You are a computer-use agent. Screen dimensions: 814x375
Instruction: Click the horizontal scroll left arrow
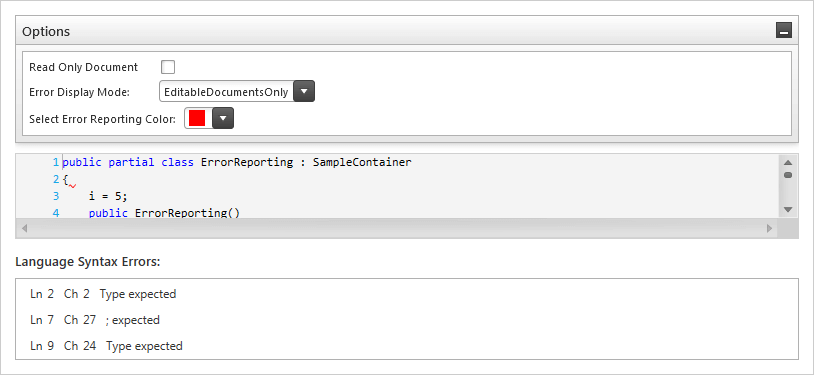24,228
